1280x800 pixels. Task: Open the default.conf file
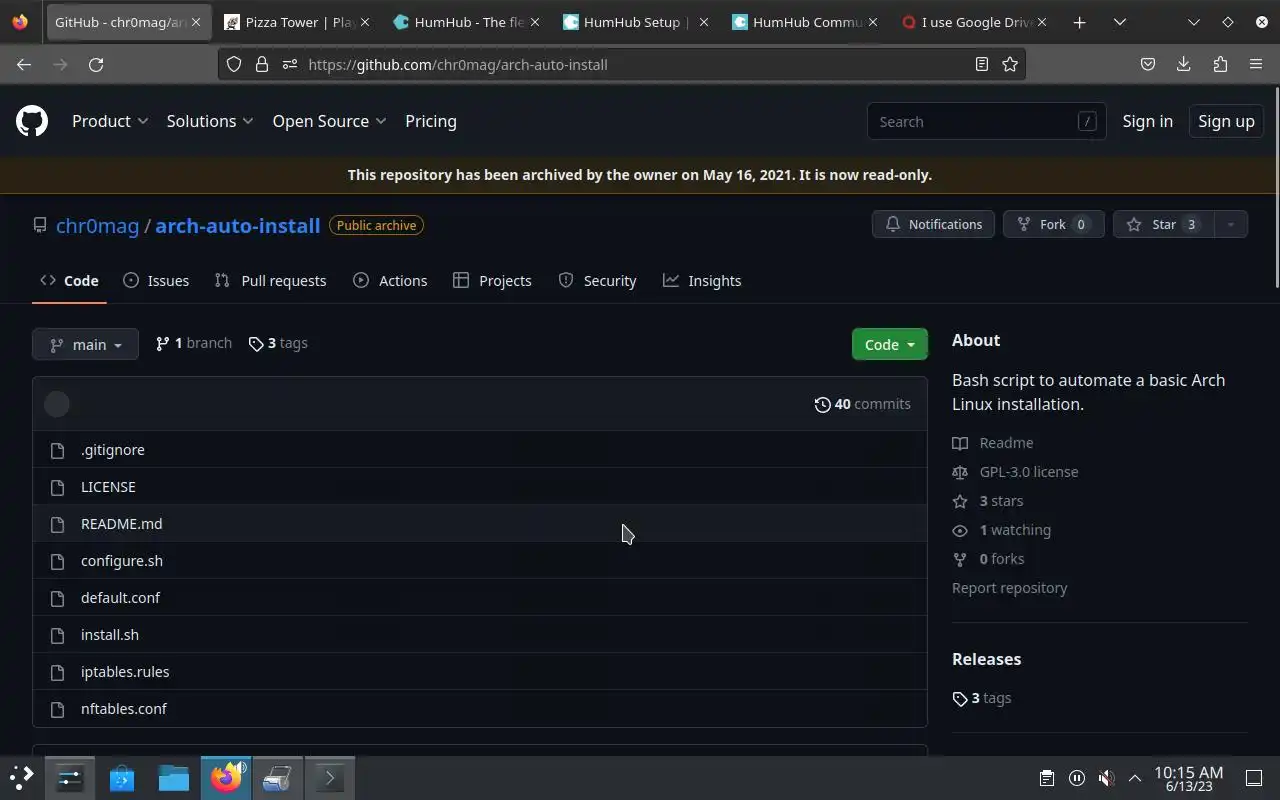120,598
